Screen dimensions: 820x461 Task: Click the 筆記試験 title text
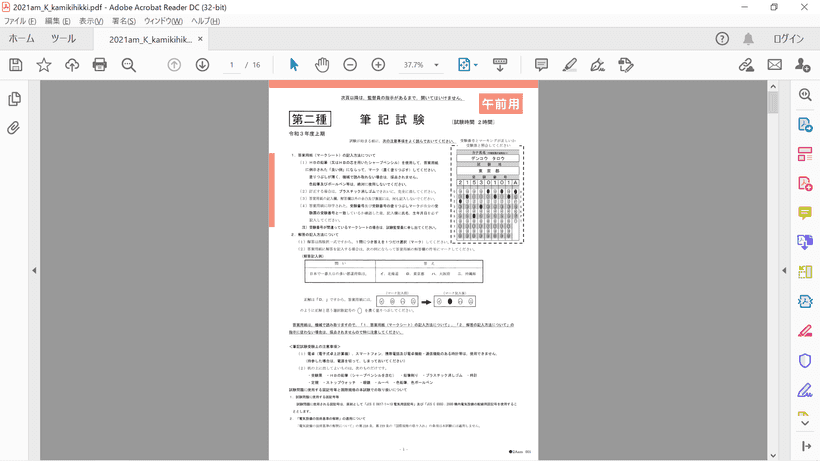click(x=392, y=120)
